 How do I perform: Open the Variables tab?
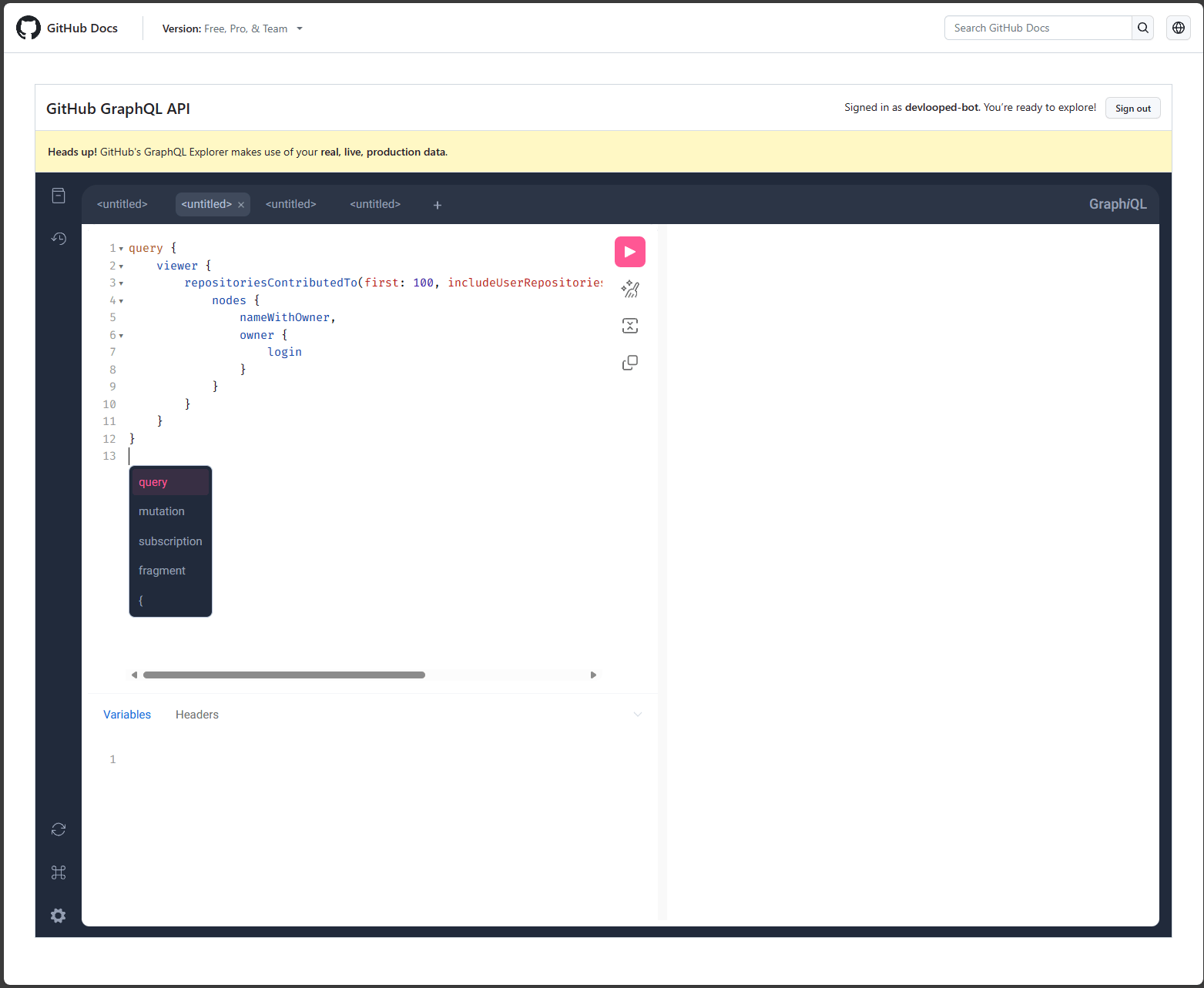[127, 715]
